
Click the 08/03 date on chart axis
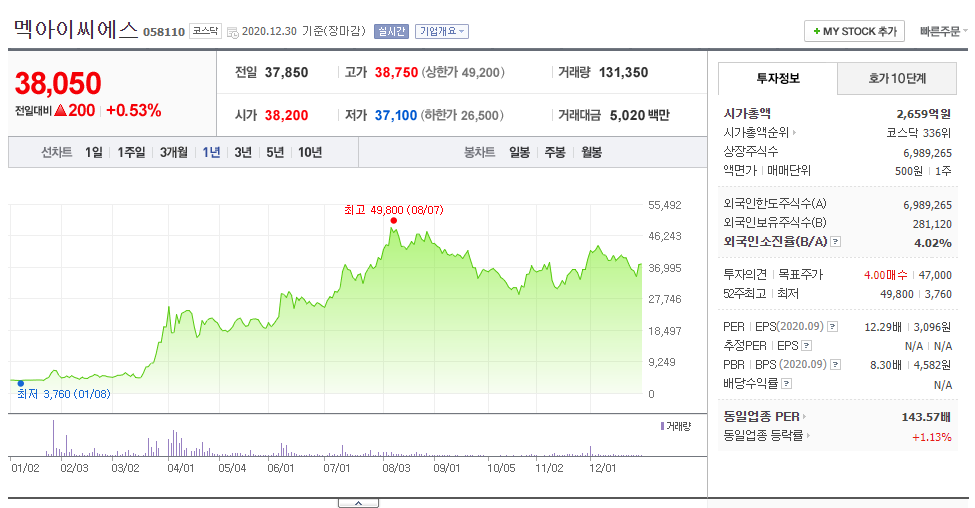coord(396,468)
